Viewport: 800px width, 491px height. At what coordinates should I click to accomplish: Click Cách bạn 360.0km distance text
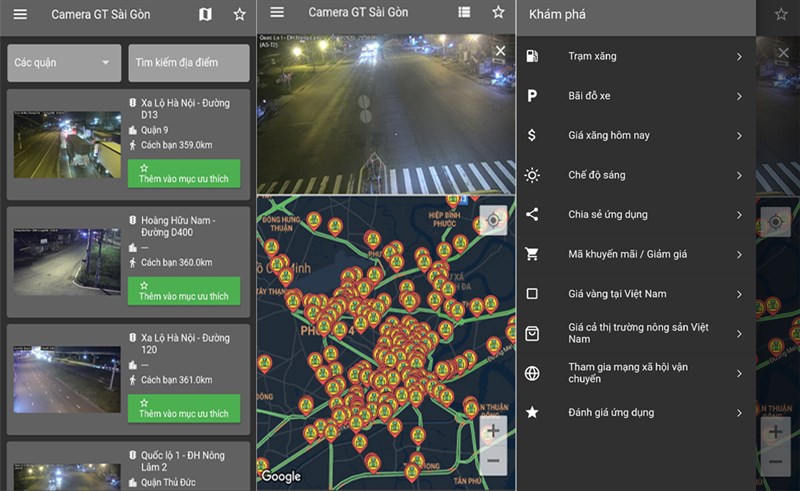(x=177, y=262)
